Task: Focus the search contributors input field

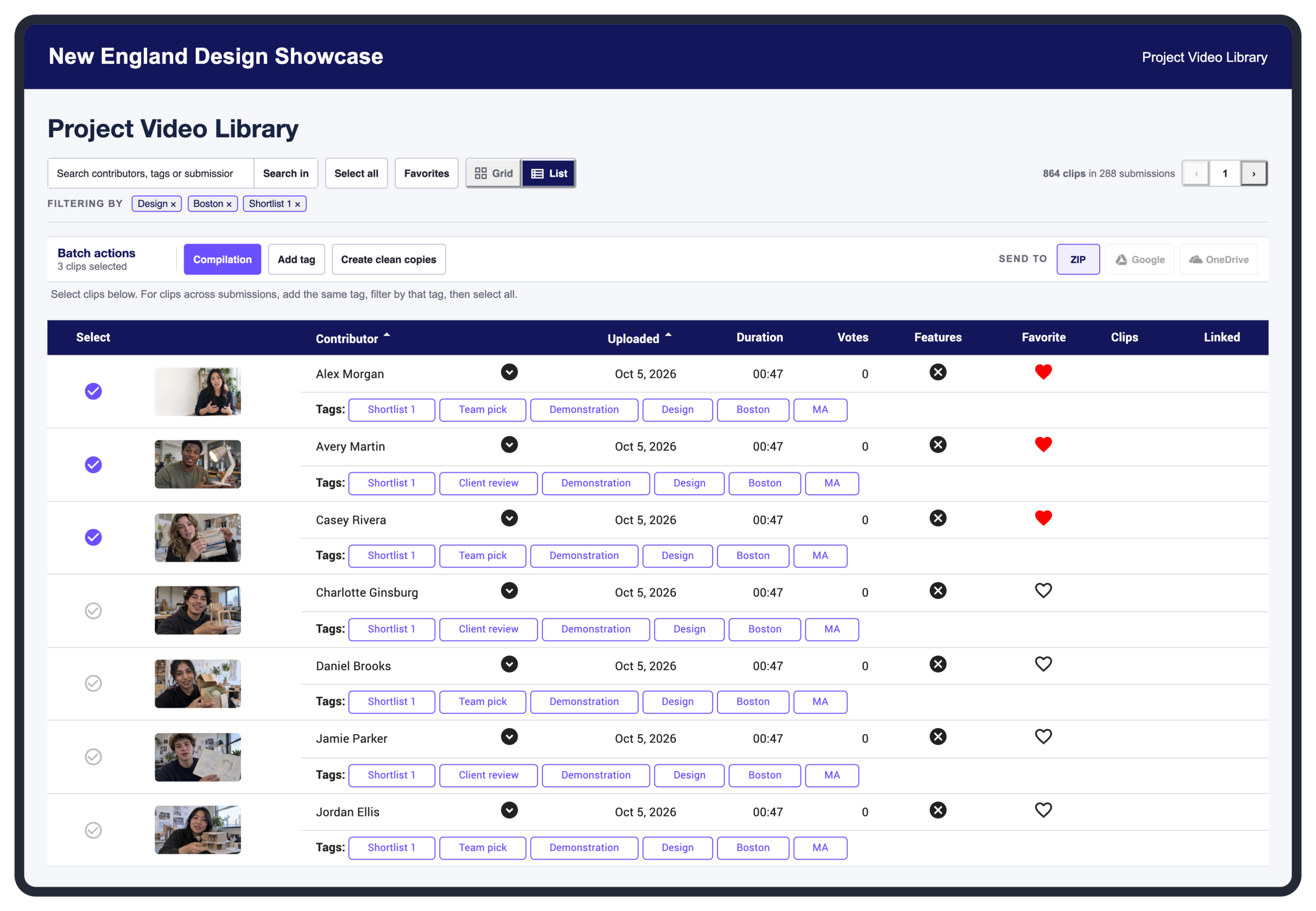Action: click(x=151, y=174)
